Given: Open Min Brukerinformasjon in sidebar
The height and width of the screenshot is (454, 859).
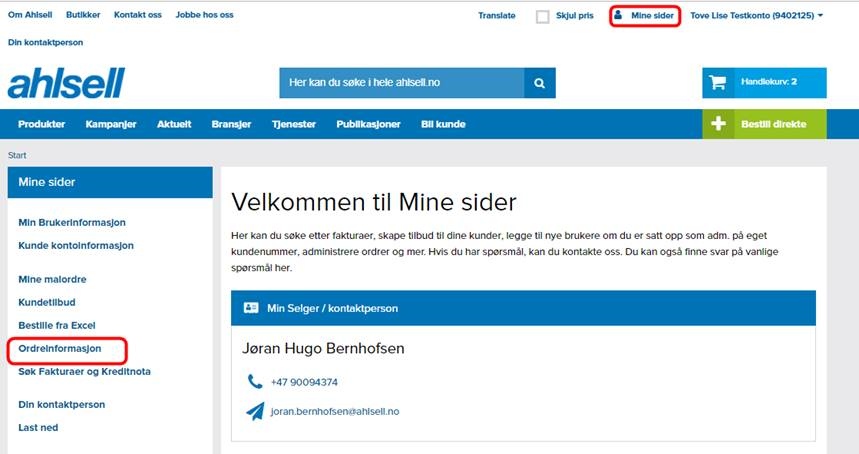Looking at the screenshot, I should coord(72,222).
